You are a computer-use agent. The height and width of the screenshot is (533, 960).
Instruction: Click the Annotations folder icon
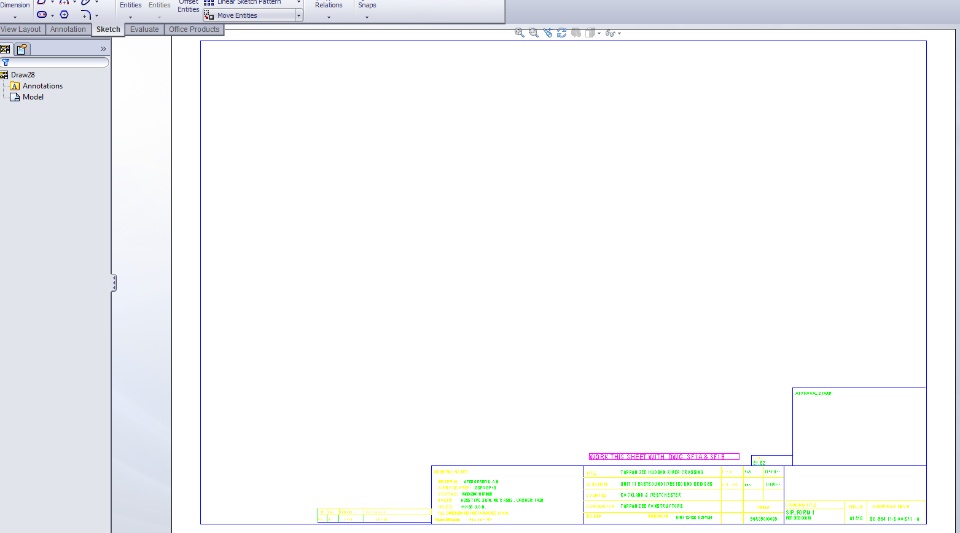[x=15, y=86]
